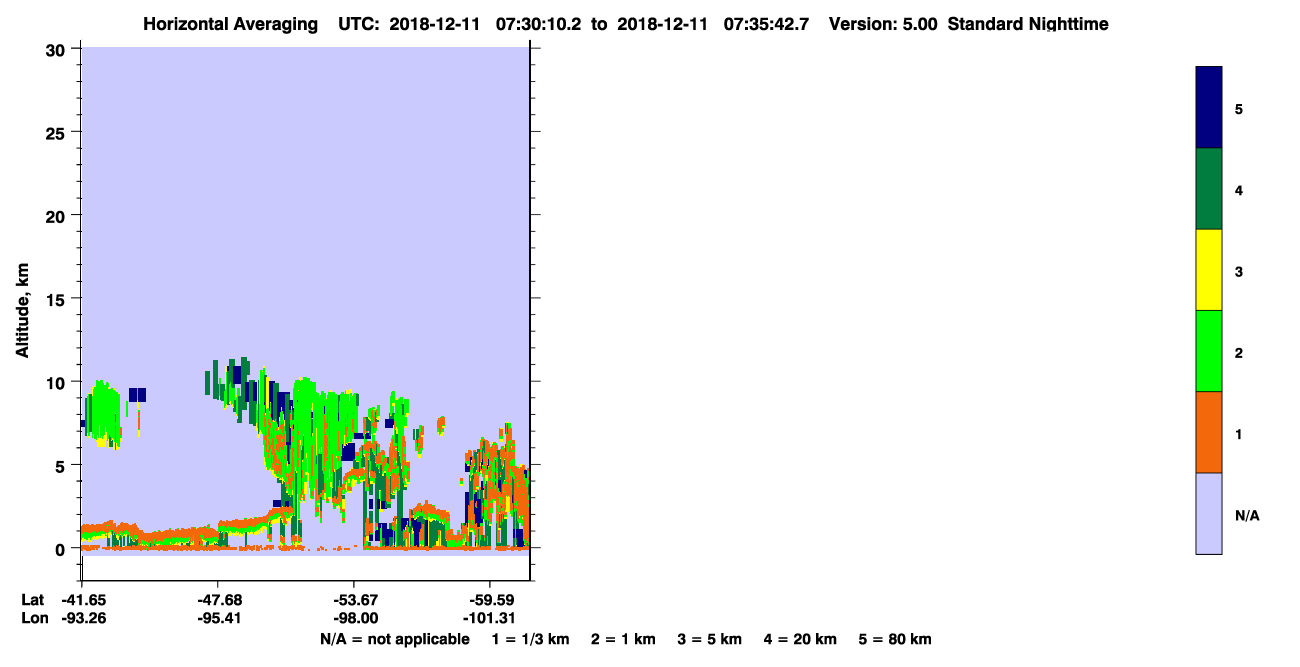This screenshot has width=1300, height=667.
Task: Click the end time '07:35:42.7'
Action: pos(767,24)
